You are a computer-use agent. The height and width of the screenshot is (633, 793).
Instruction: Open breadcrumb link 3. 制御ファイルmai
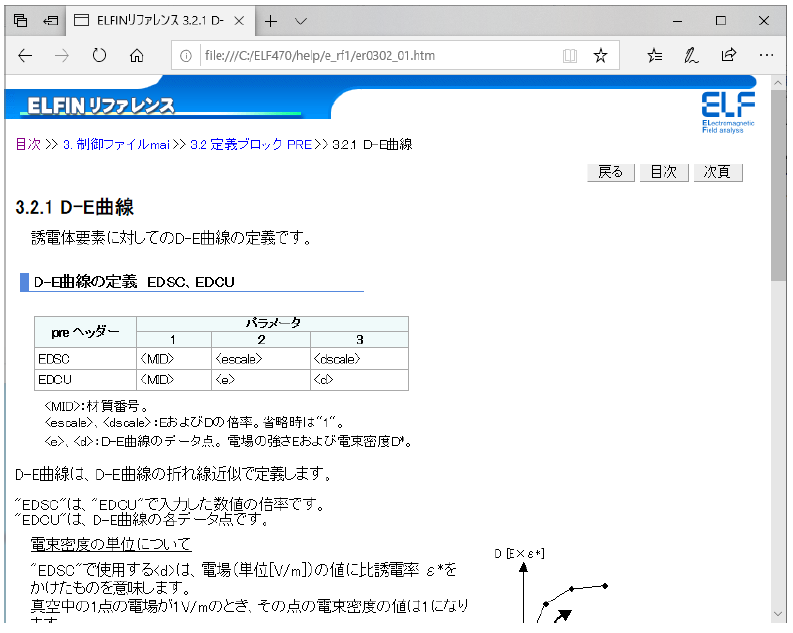[x=116, y=145]
